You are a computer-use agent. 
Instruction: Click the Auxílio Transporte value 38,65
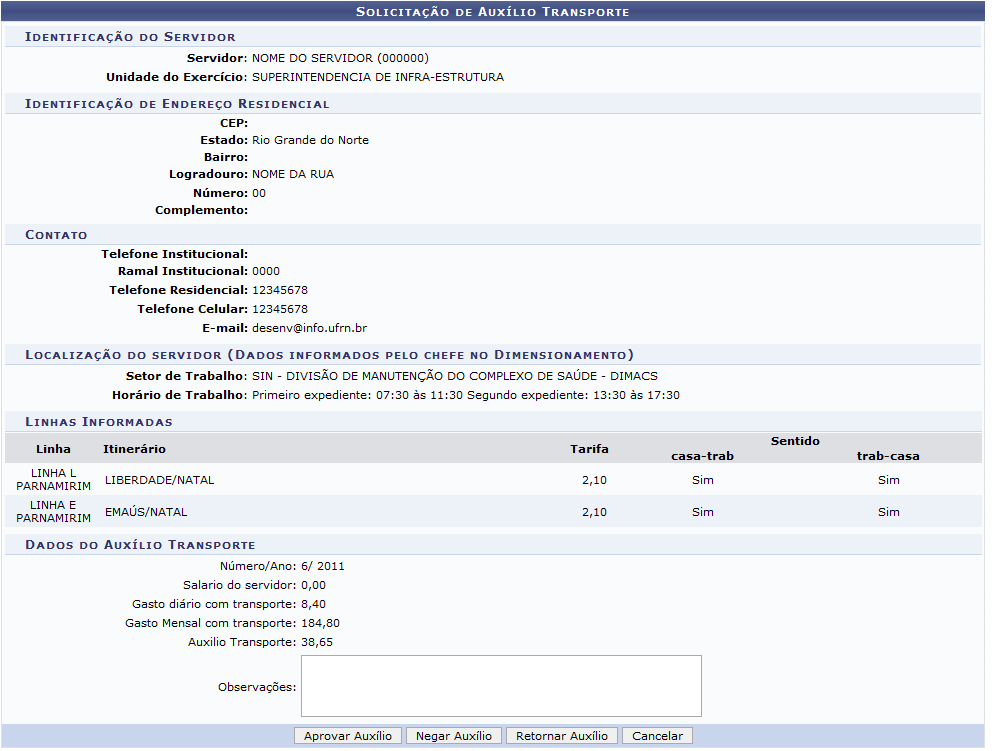(x=317, y=642)
